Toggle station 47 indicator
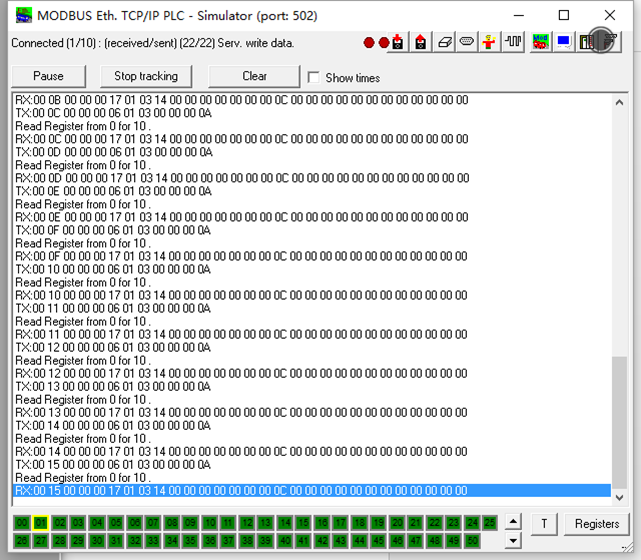 [416, 541]
